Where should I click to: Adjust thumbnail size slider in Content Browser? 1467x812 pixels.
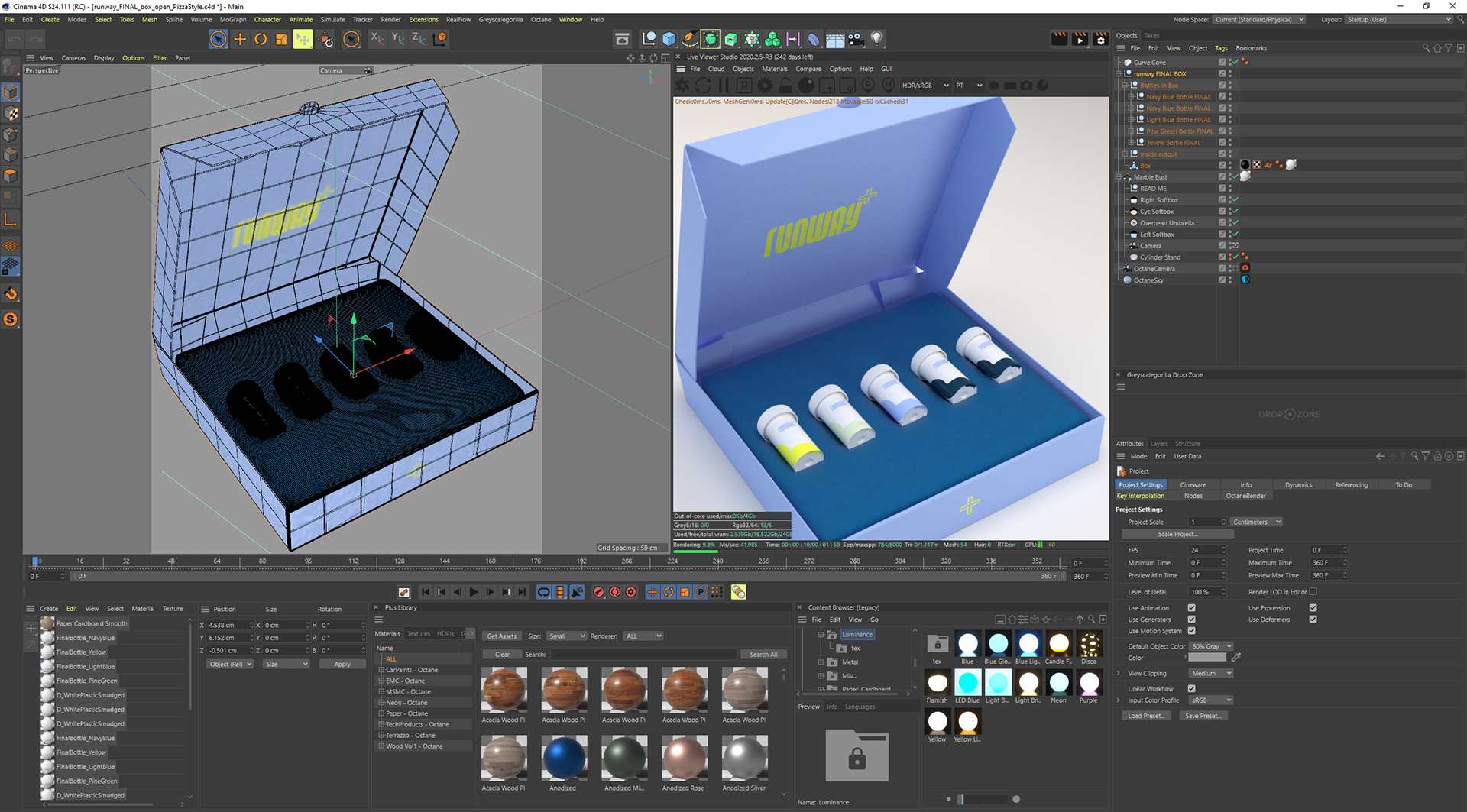(x=983, y=800)
